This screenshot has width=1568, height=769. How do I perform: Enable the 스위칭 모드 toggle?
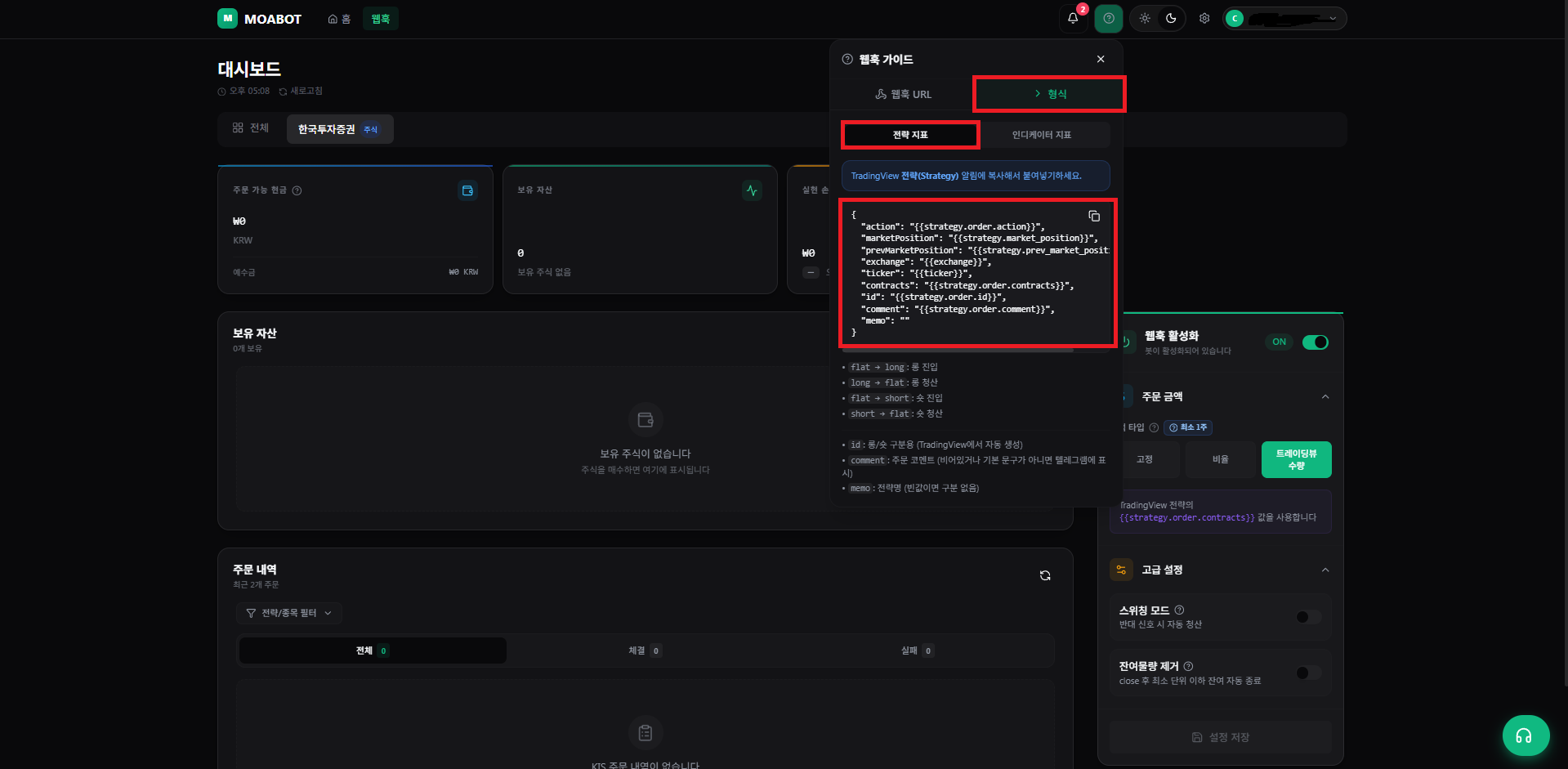pyautogui.click(x=1309, y=617)
